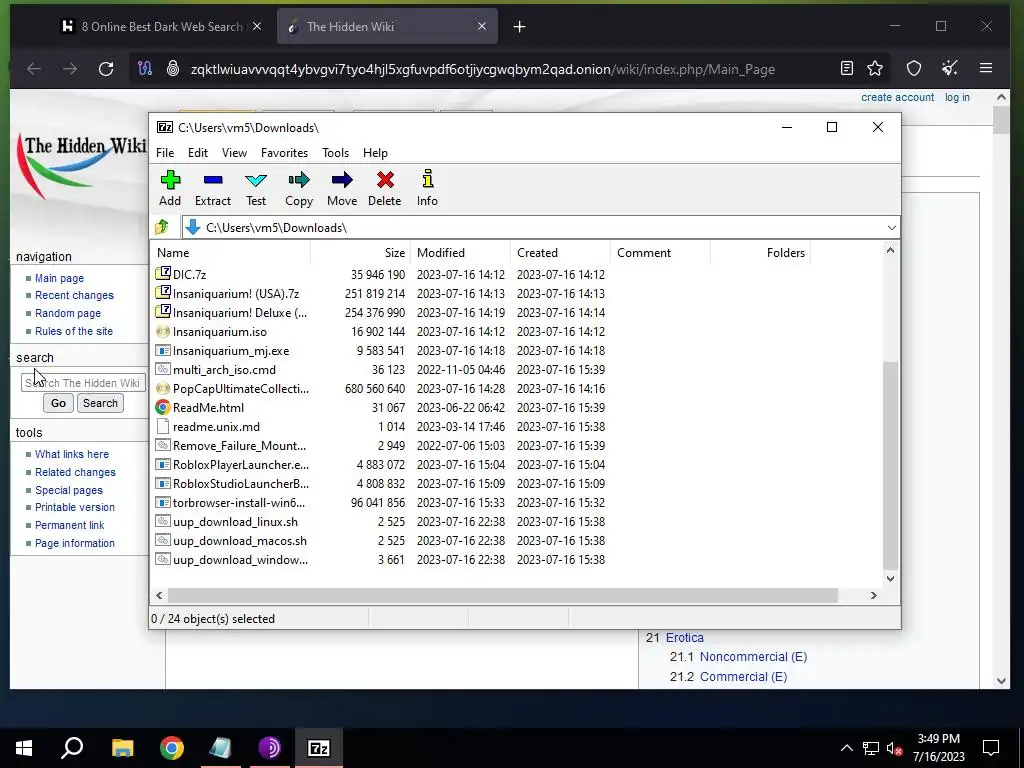
Task: Sort file list by Name column header
Action: (x=231, y=253)
